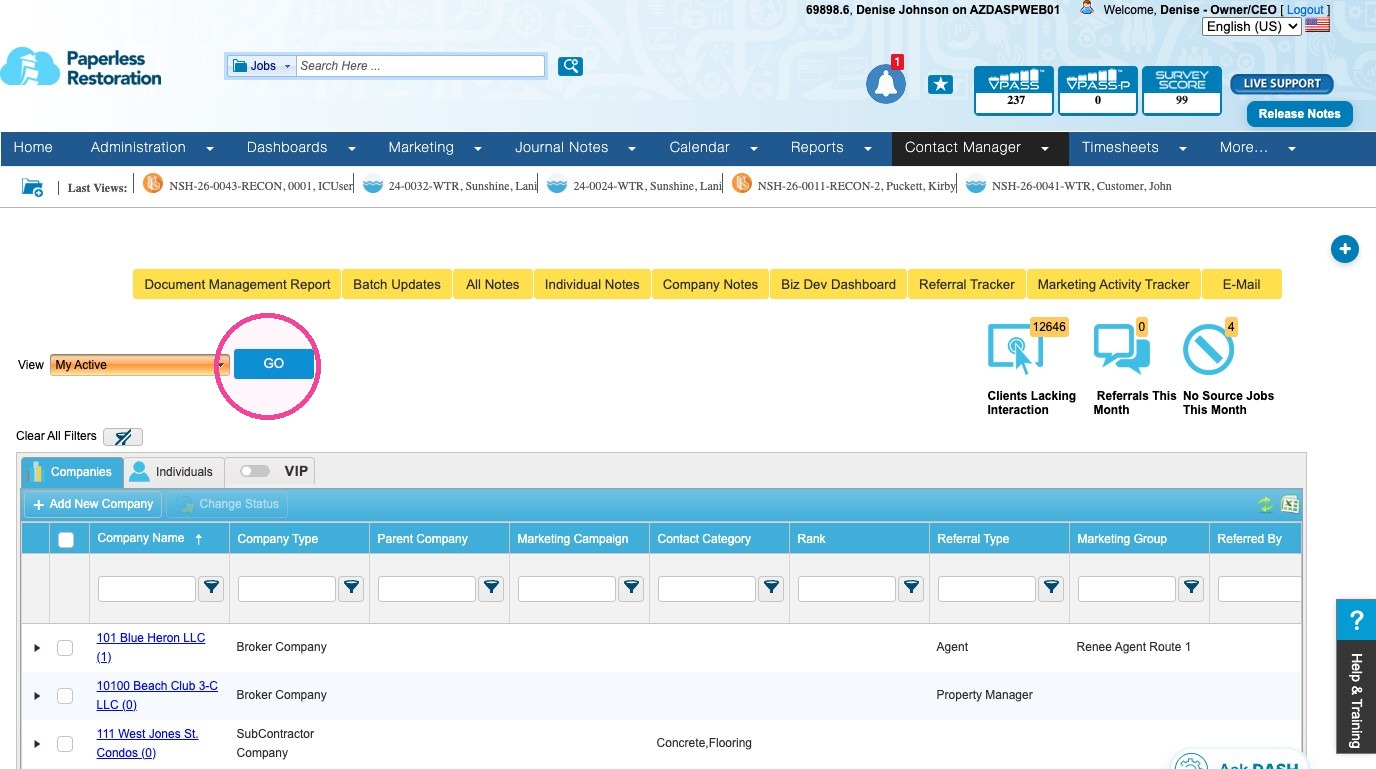Click the Clear All Filters icon

(123, 437)
